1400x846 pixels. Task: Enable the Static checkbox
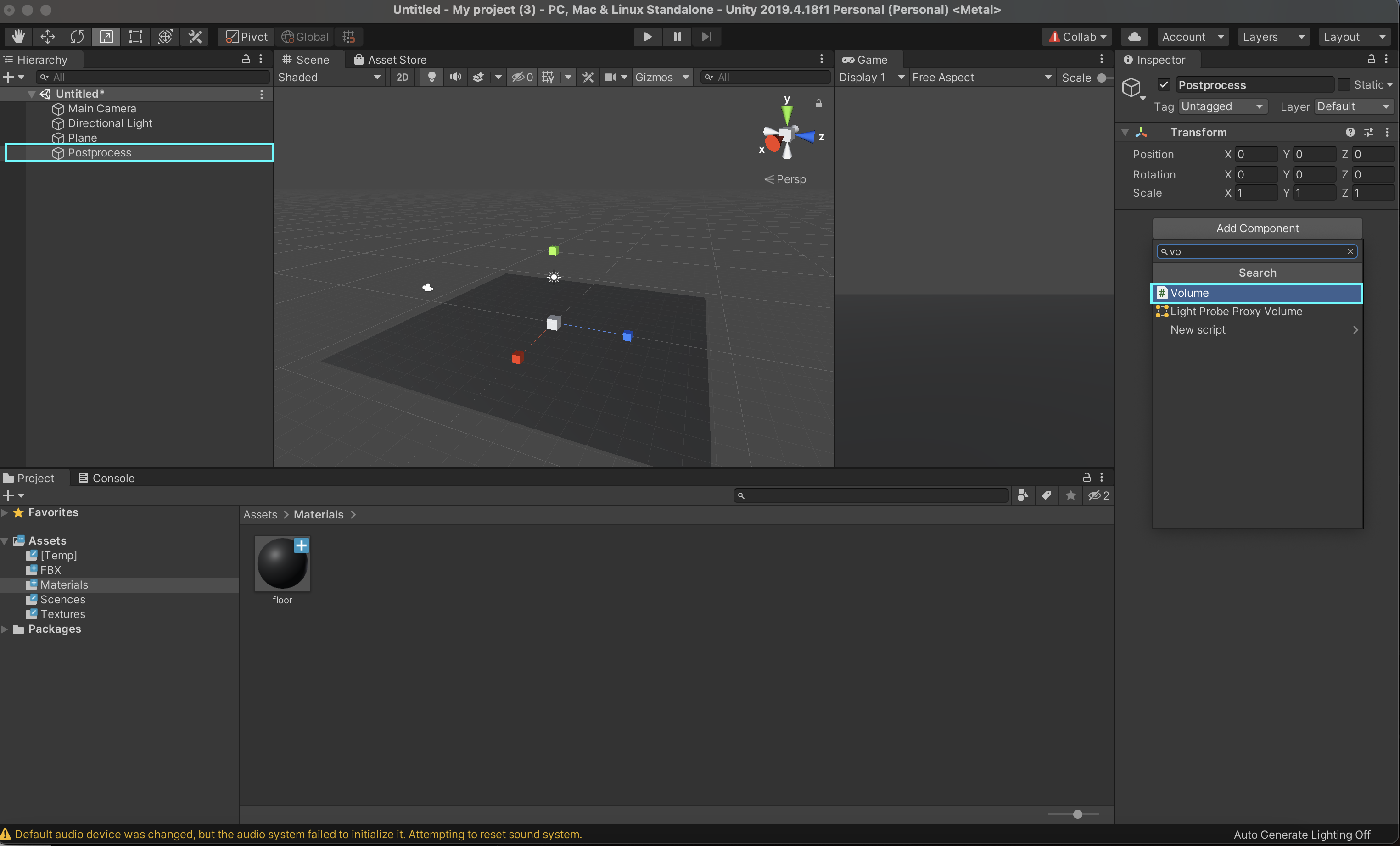(x=1343, y=84)
